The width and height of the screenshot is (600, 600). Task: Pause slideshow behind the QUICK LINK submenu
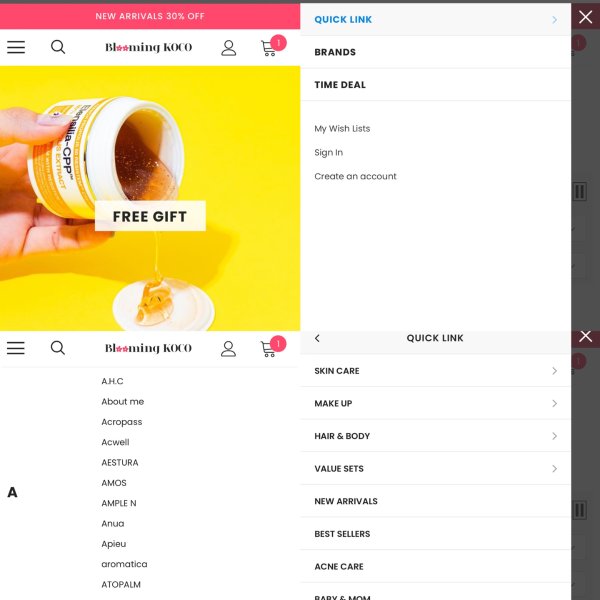580,510
